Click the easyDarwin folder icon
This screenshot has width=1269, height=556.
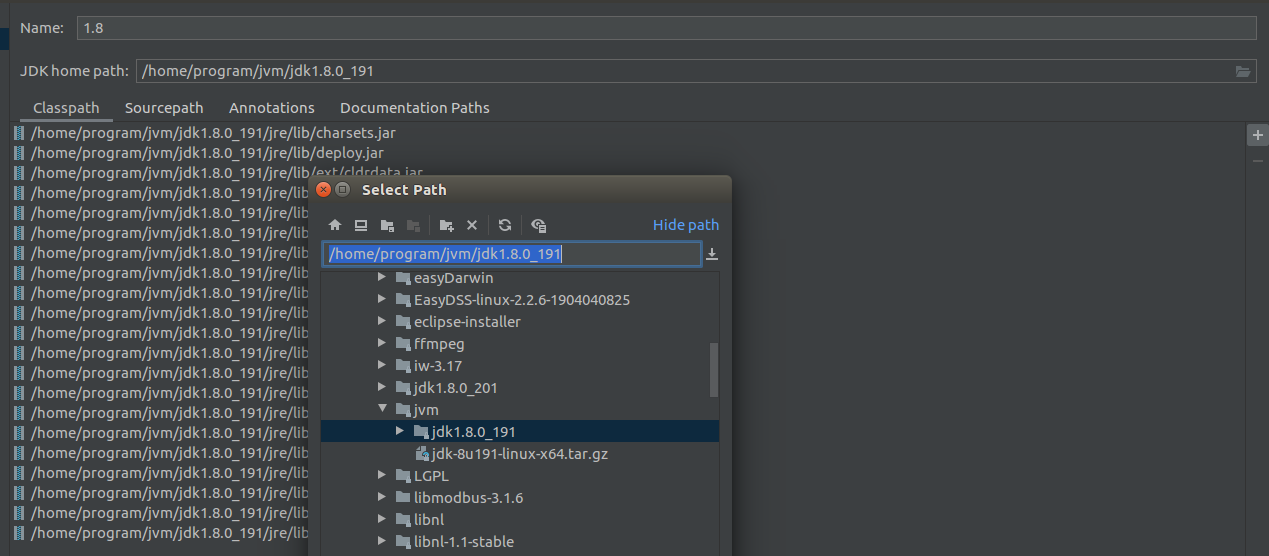coord(403,278)
